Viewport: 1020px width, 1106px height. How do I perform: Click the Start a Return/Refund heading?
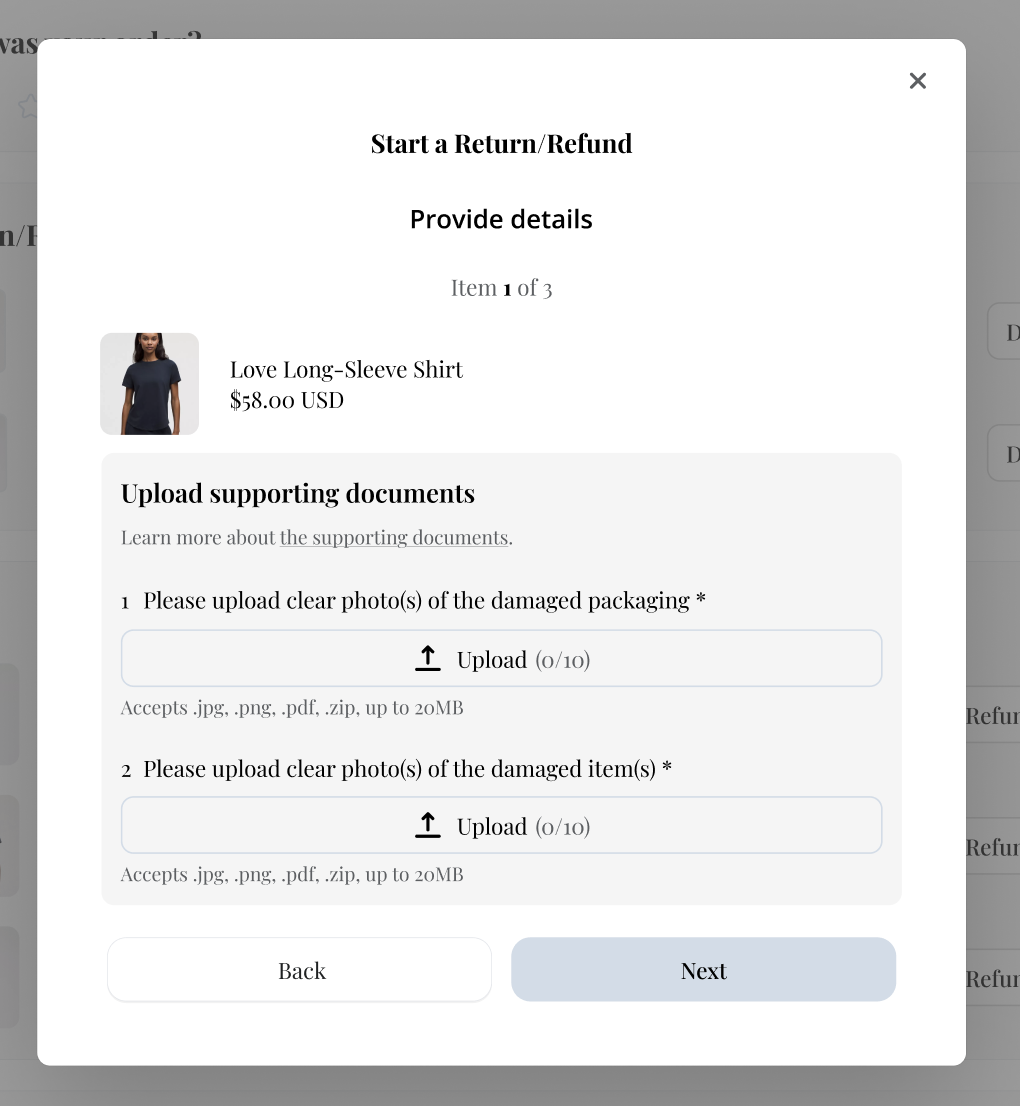(x=501, y=144)
